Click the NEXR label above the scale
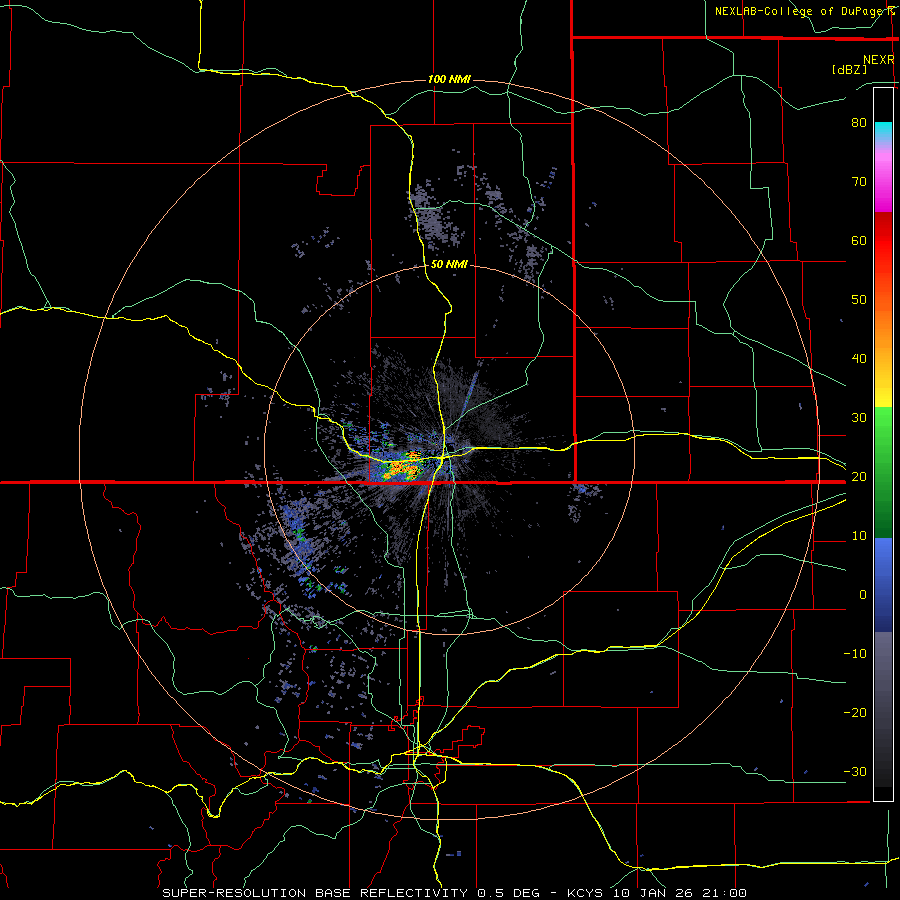The image size is (900, 900). click(x=878, y=60)
